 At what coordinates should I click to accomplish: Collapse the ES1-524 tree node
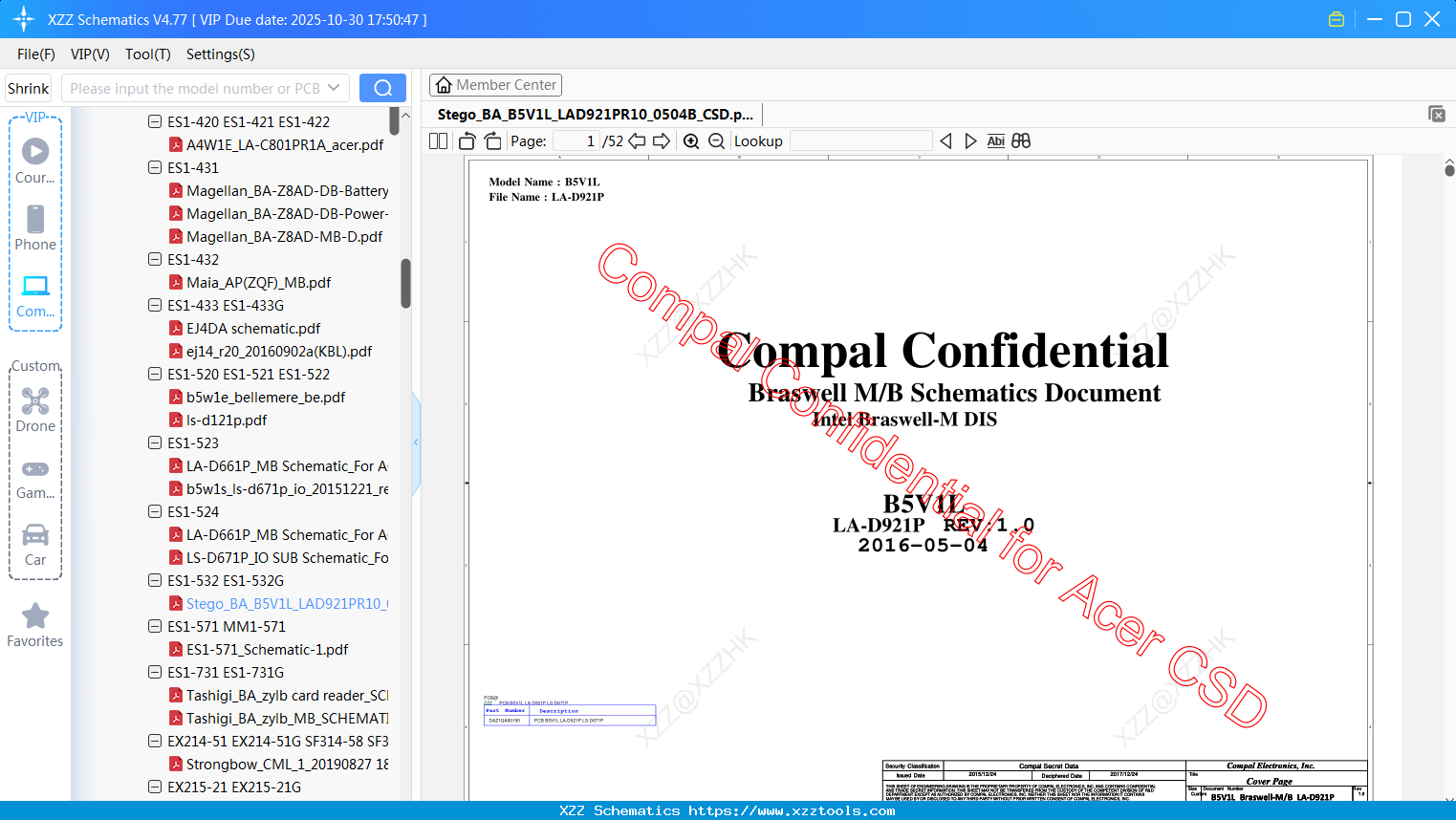(155, 511)
